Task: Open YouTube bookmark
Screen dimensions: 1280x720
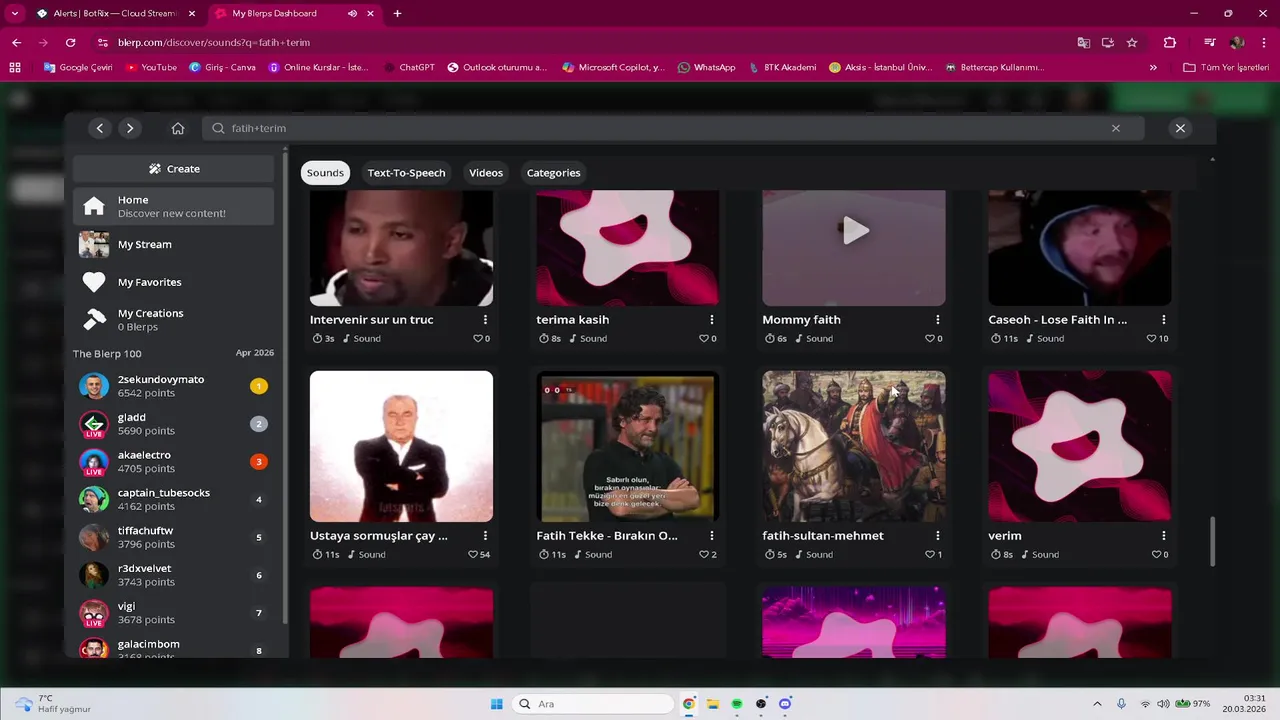Action: (x=151, y=68)
